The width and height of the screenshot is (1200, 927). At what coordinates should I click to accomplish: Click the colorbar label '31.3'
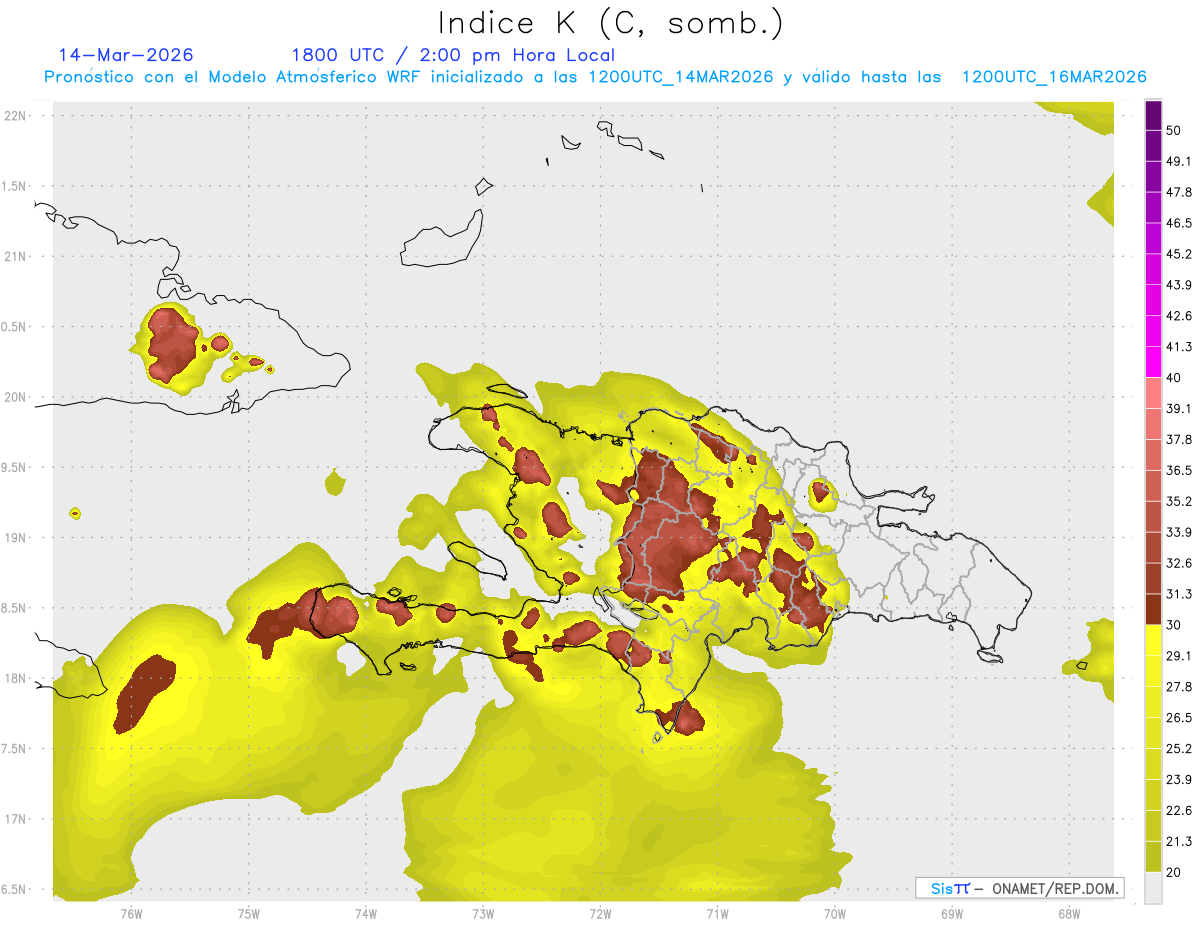coord(1179,594)
